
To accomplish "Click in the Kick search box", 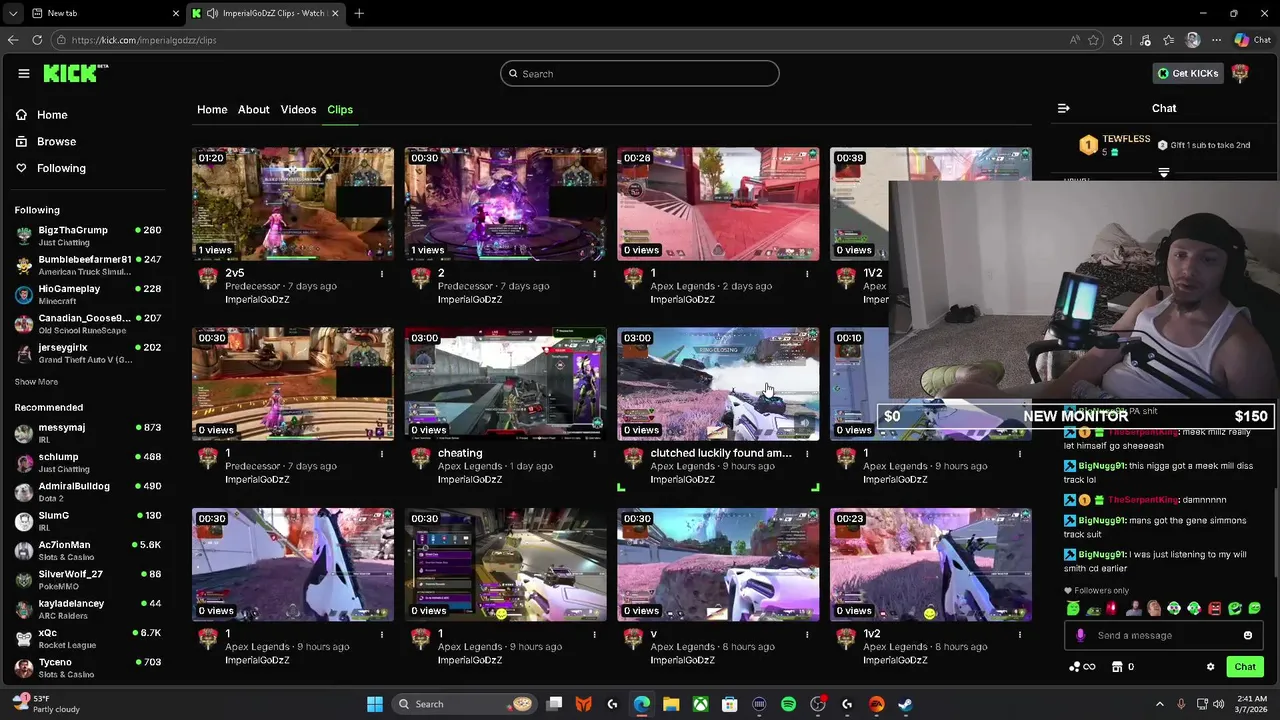I will pos(640,73).
